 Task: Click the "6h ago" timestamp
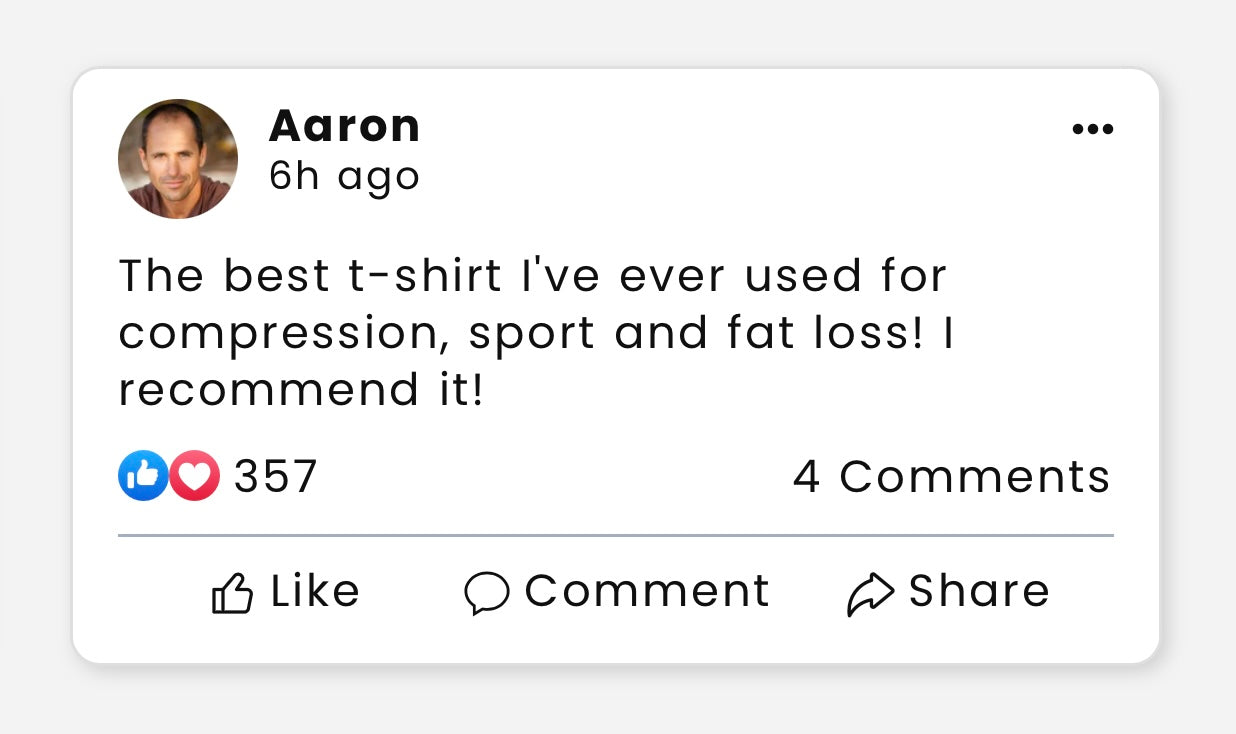tap(344, 177)
